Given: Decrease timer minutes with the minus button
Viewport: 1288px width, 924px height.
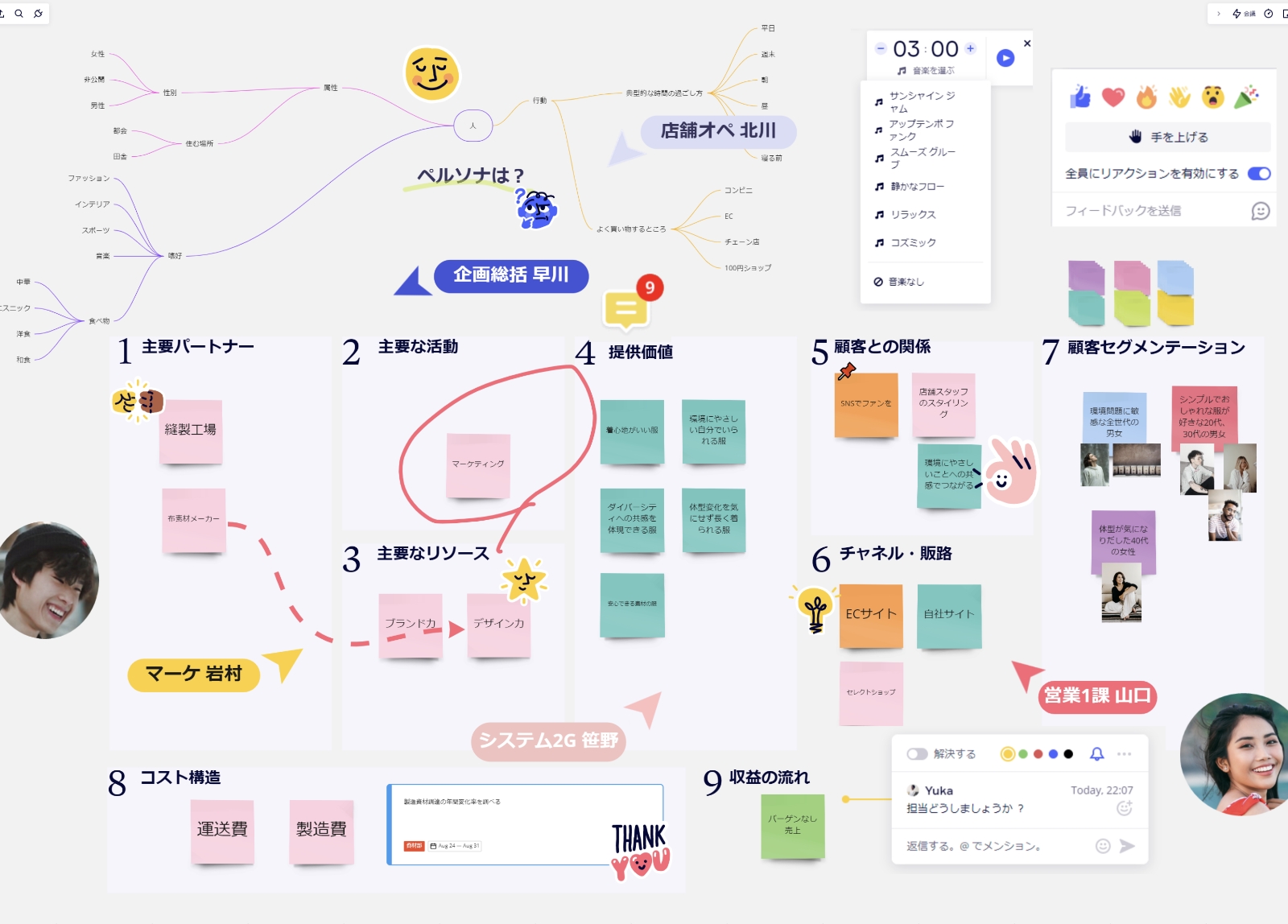Looking at the screenshot, I should click(881, 48).
